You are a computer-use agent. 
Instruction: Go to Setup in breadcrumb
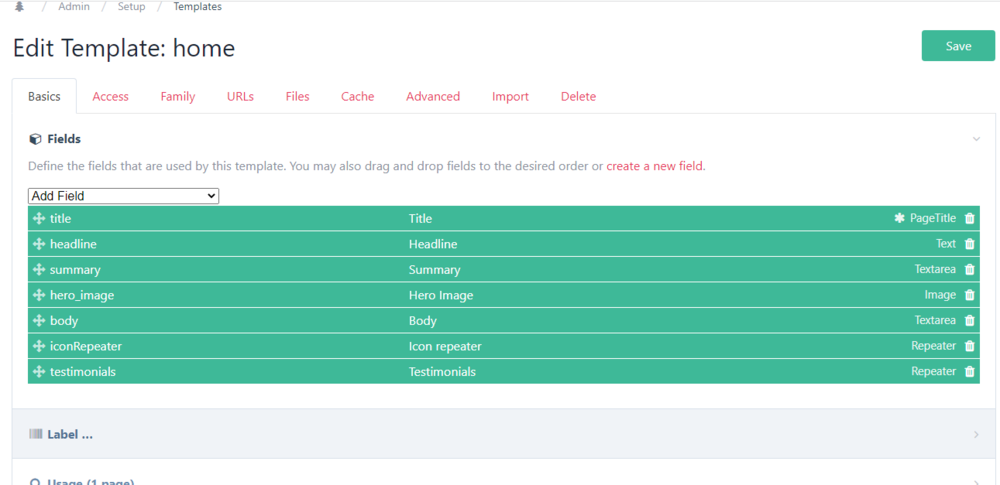tap(131, 7)
